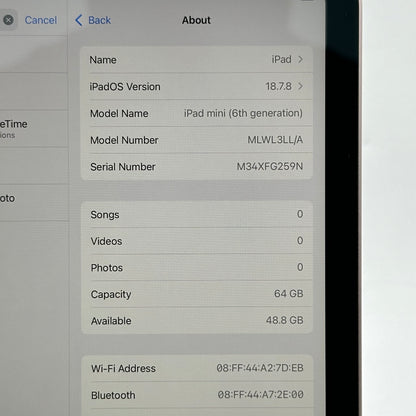Tap the Capacity label
The height and width of the screenshot is (416, 416).
pyautogui.click(x=111, y=295)
